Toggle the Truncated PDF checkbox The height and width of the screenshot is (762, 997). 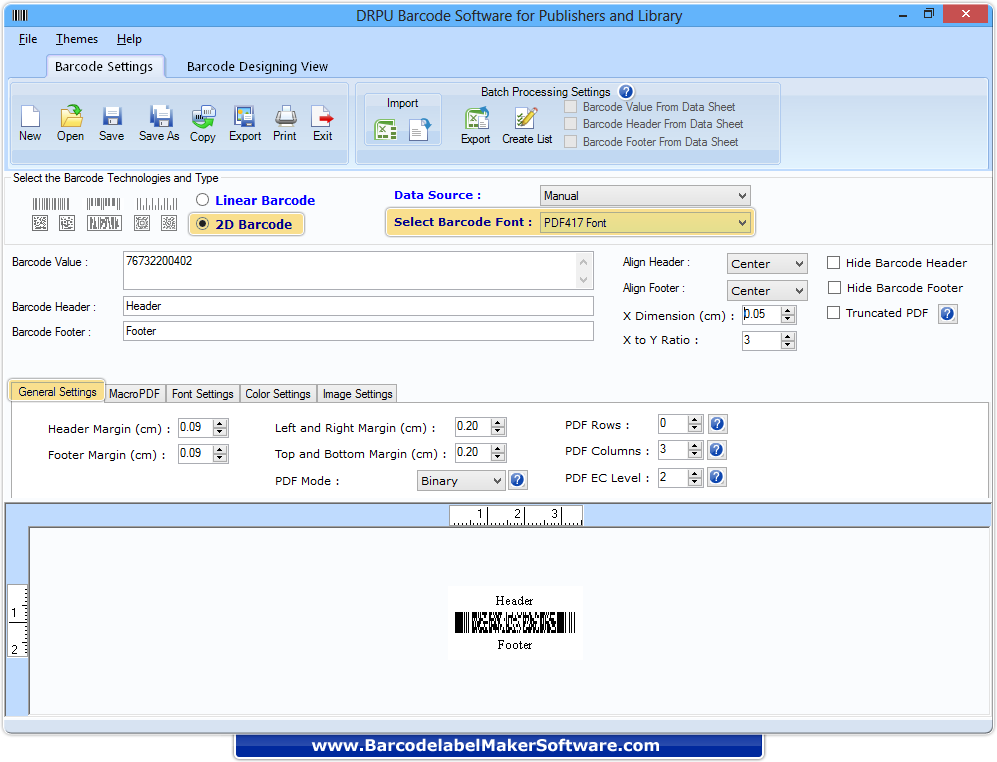tap(834, 312)
